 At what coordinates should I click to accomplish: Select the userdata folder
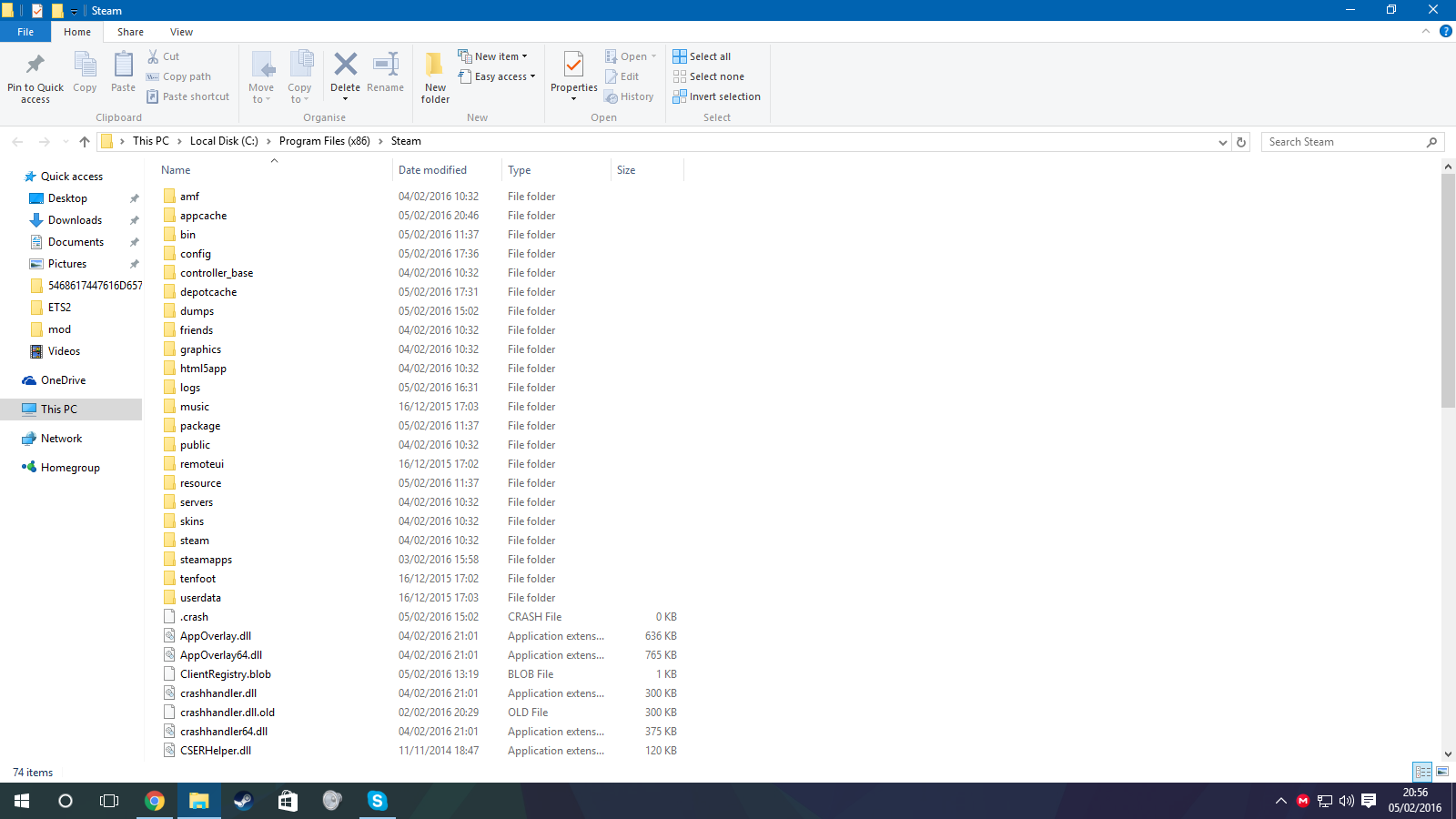pos(200,598)
